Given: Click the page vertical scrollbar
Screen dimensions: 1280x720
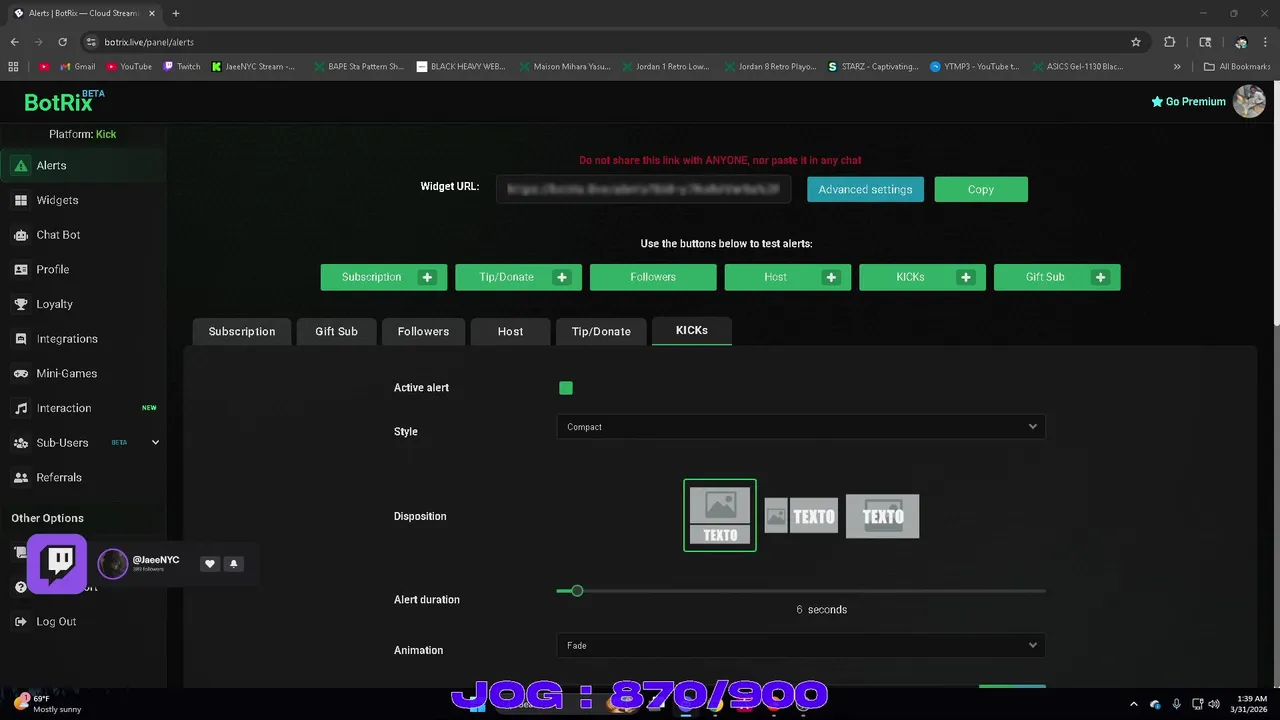Looking at the screenshot, I should coord(1275,205).
